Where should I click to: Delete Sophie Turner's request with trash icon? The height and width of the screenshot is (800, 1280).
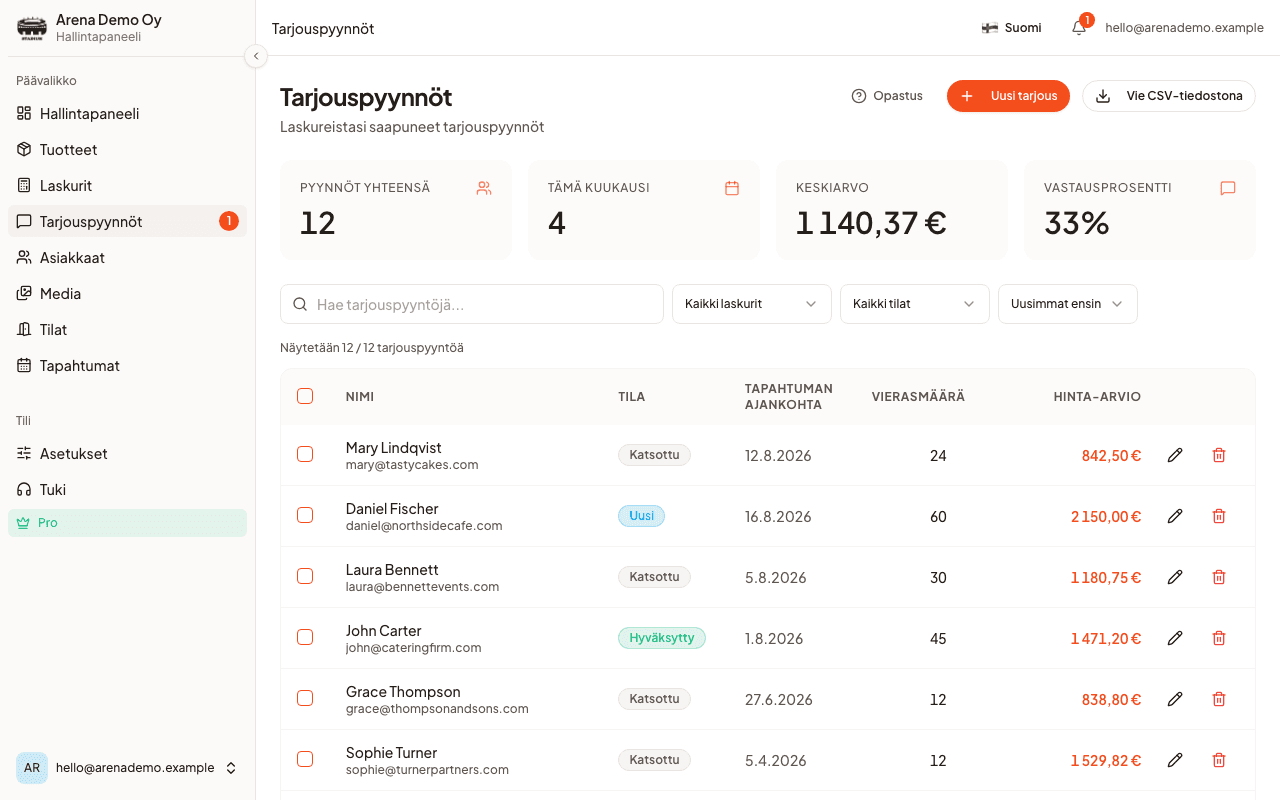point(1219,760)
